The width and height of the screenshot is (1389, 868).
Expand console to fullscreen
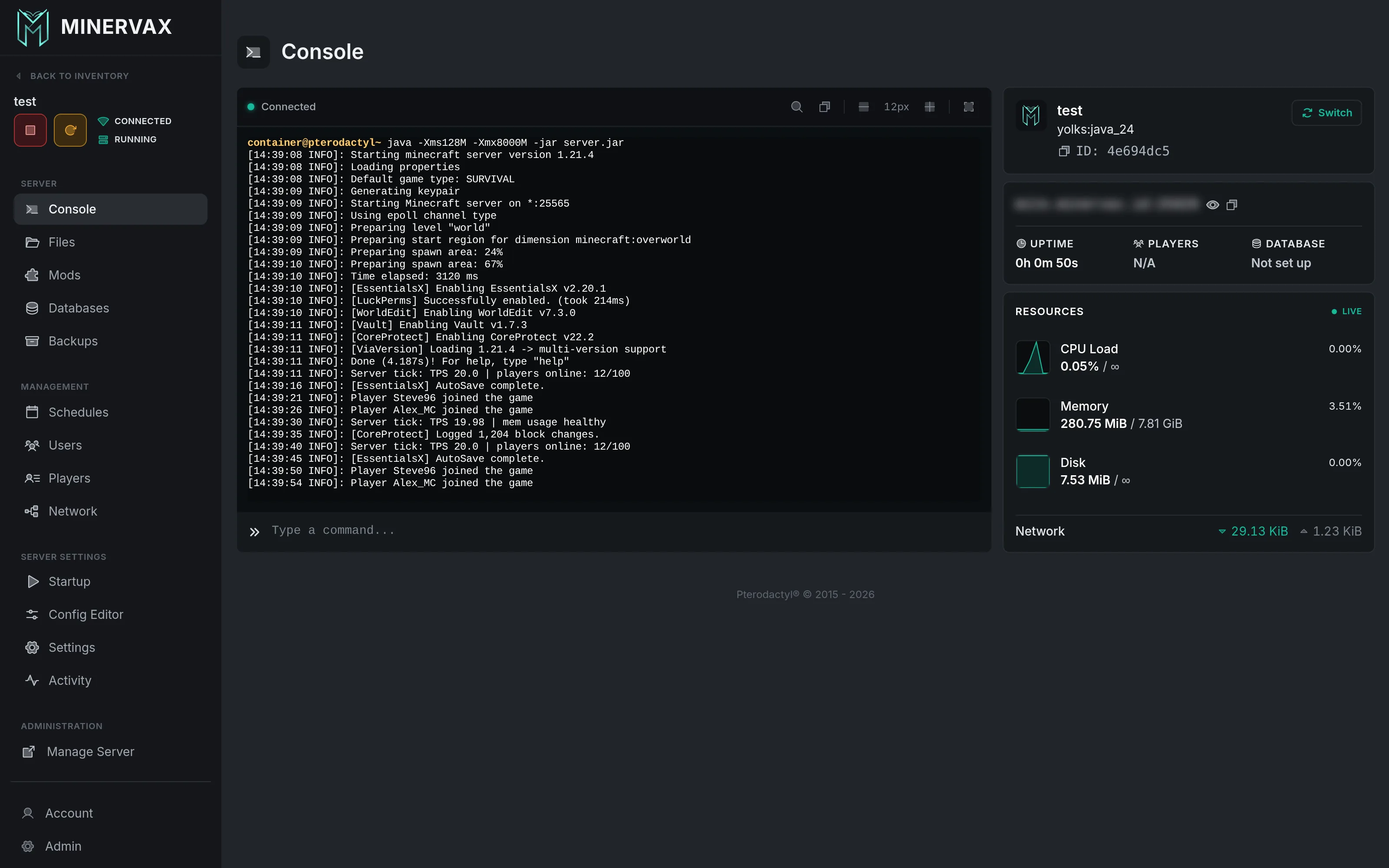(x=969, y=107)
